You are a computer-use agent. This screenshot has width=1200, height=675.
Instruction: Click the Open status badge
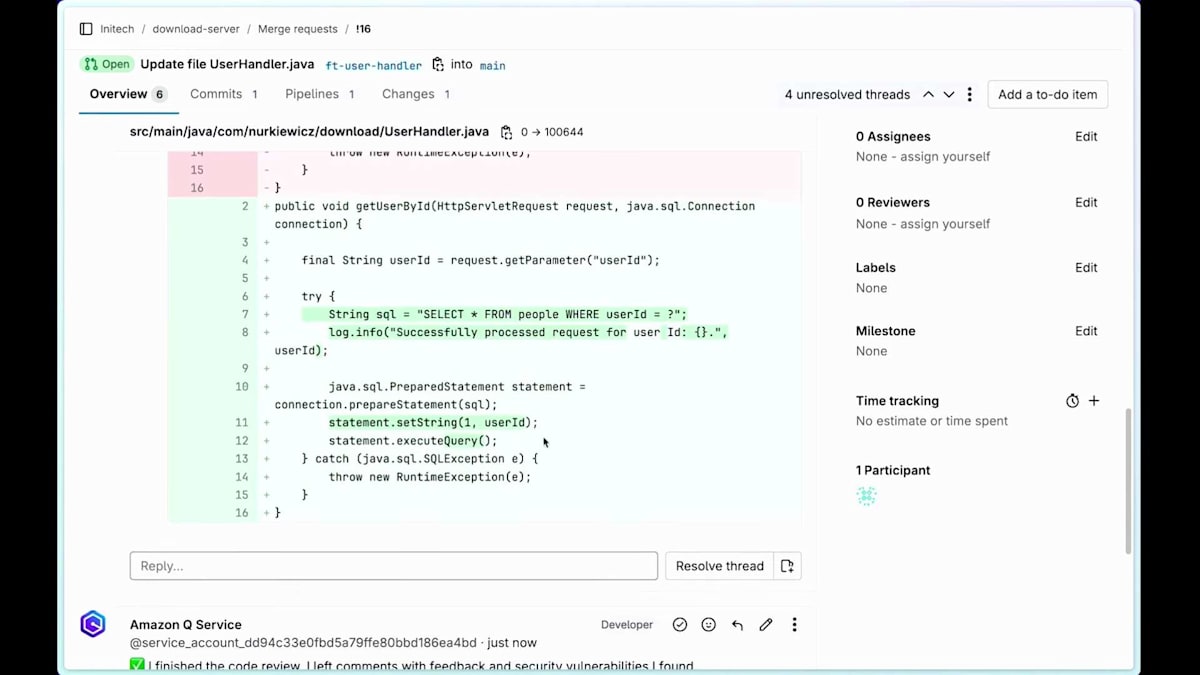pos(105,64)
